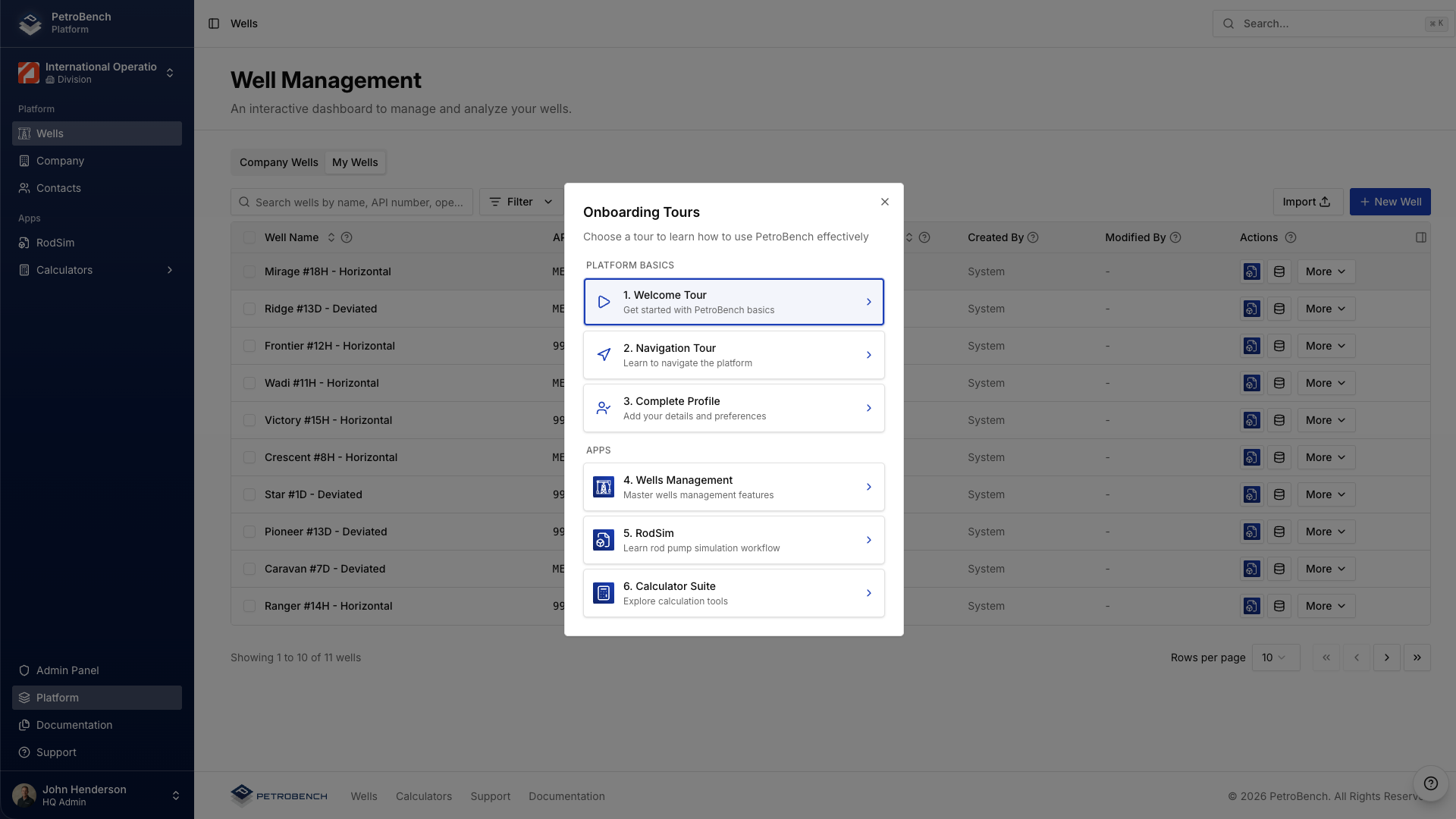Click the RodSim icon in Mirage #18H row
Image resolution: width=1456 pixels, height=819 pixels.
click(x=1251, y=271)
